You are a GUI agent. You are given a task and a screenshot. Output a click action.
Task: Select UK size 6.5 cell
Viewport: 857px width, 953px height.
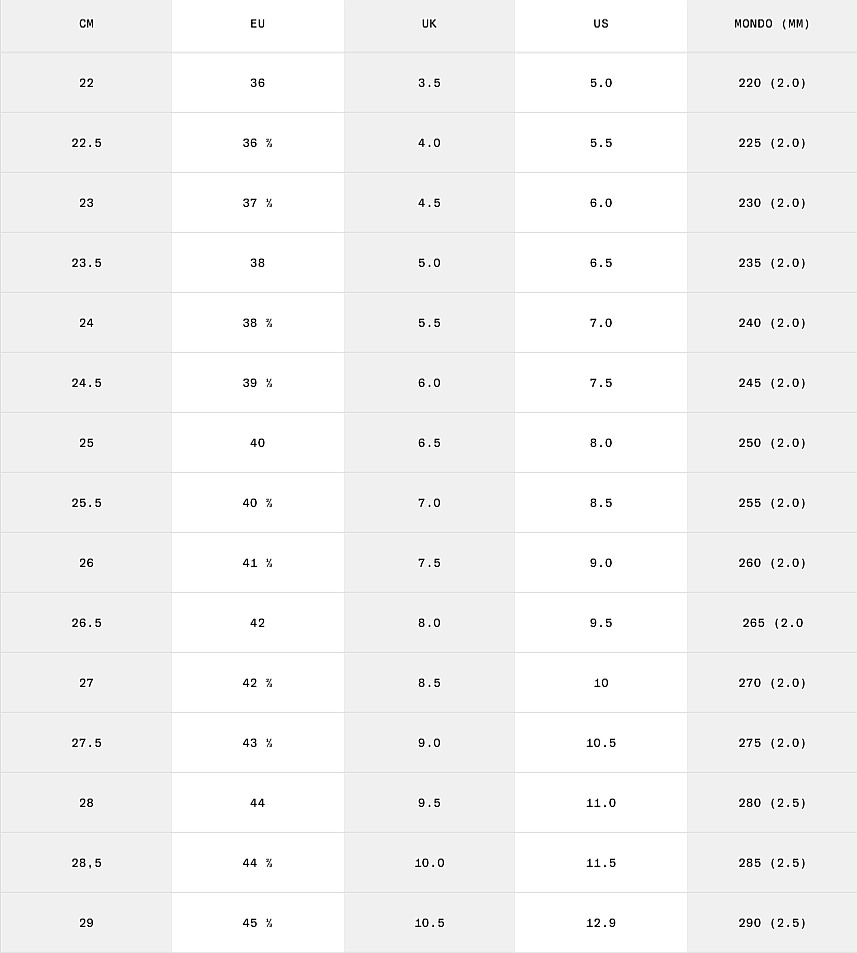pyautogui.click(x=429, y=443)
